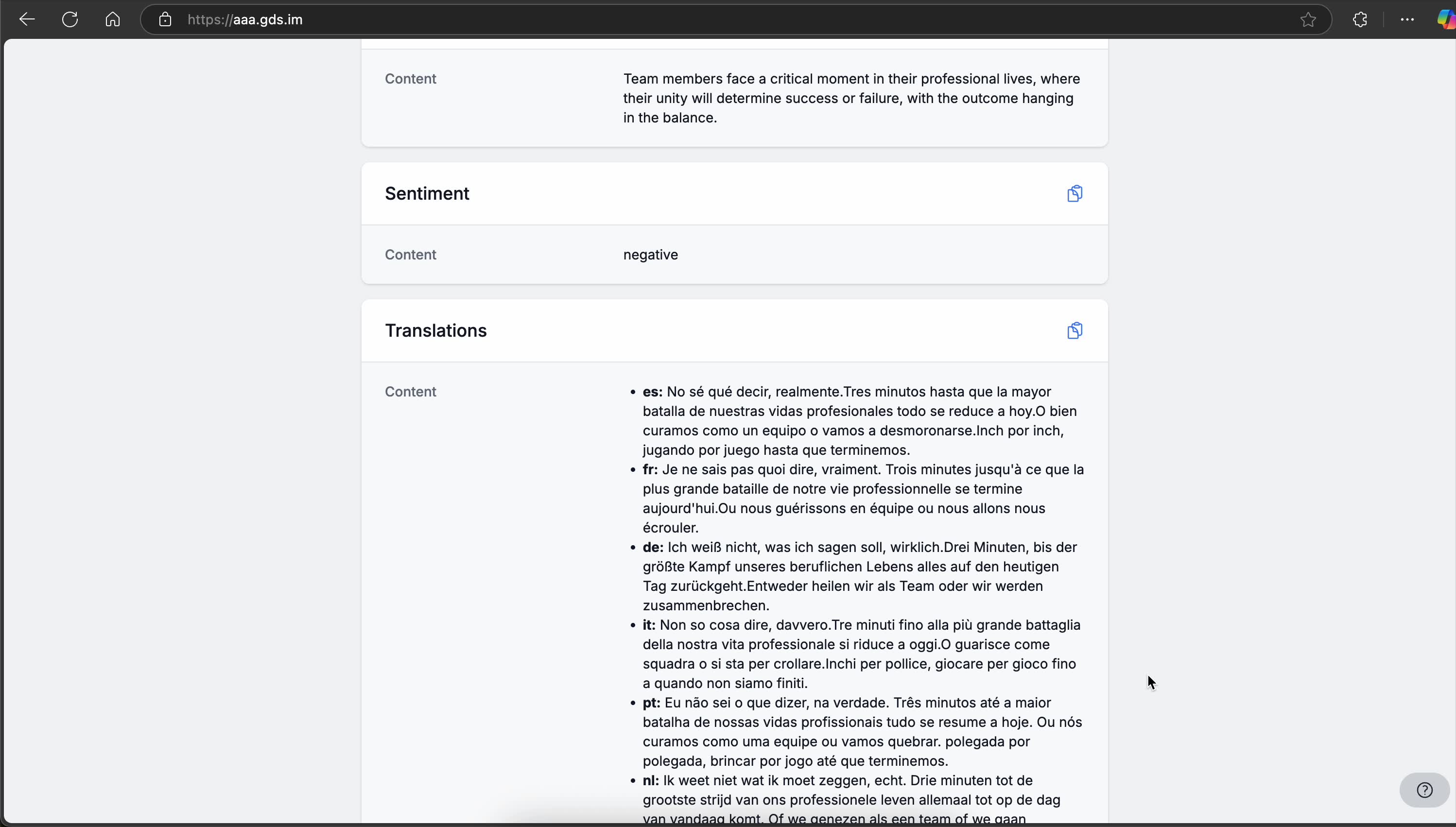Image resolution: width=1456 pixels, height=827 pixels.
Task: Open the Copilot sidebar icon
Action: (1445, 19)
